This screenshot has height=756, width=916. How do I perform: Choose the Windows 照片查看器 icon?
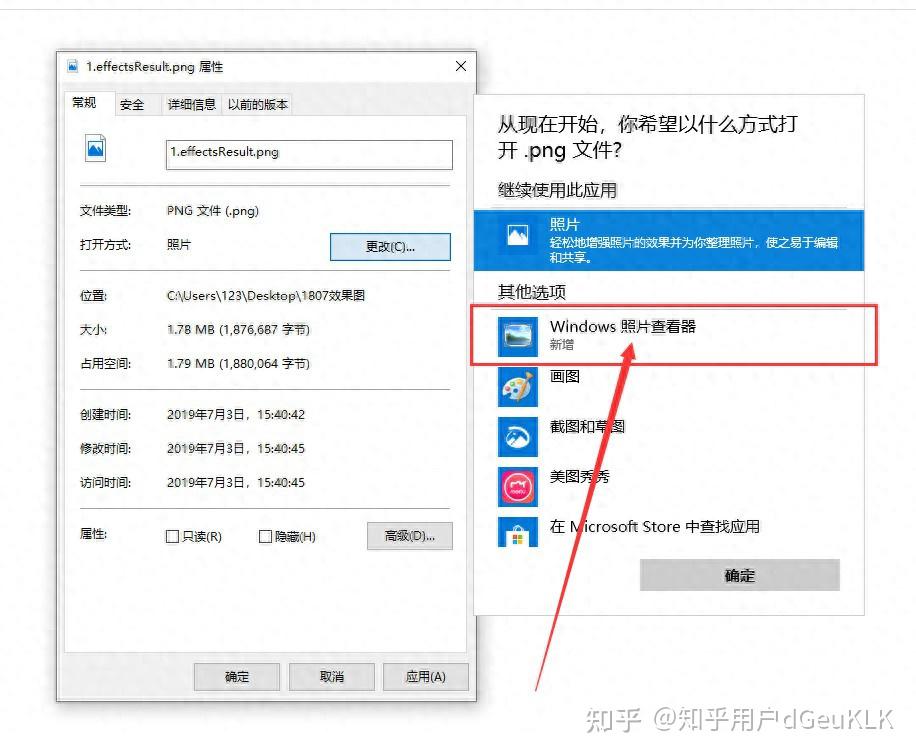[518, 336]
